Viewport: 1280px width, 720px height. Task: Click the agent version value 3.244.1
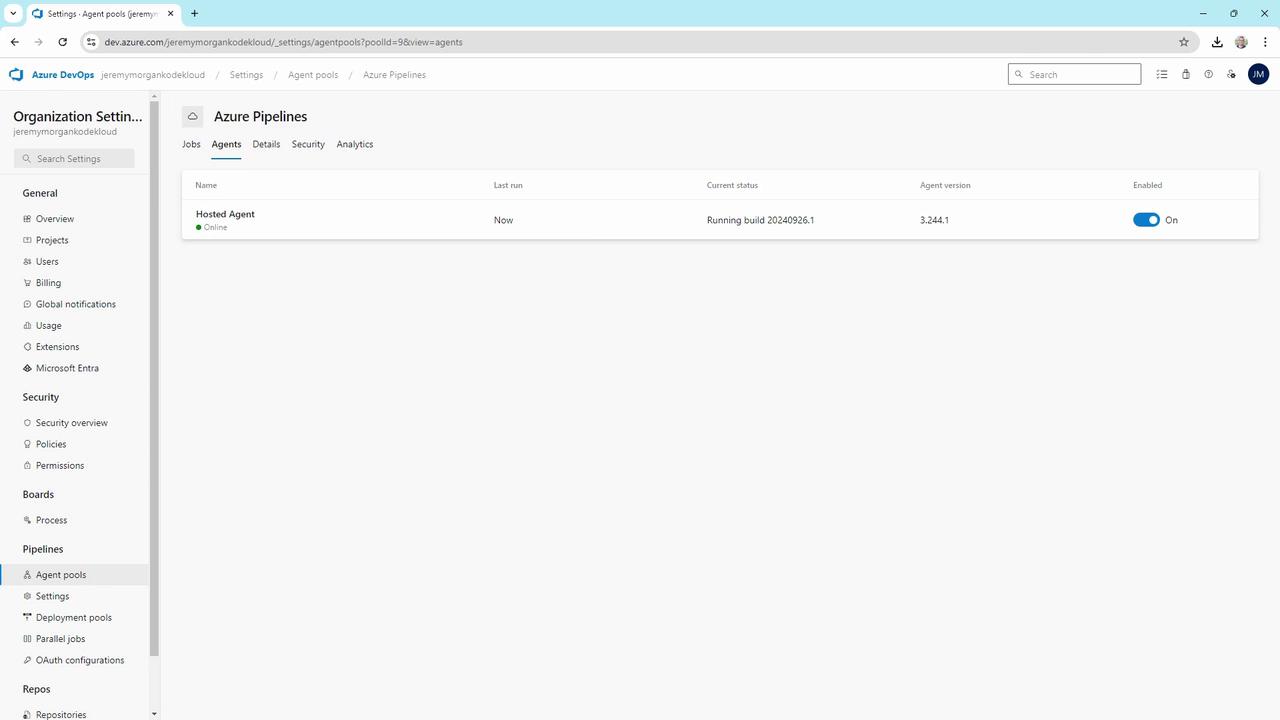pos(934,220)
